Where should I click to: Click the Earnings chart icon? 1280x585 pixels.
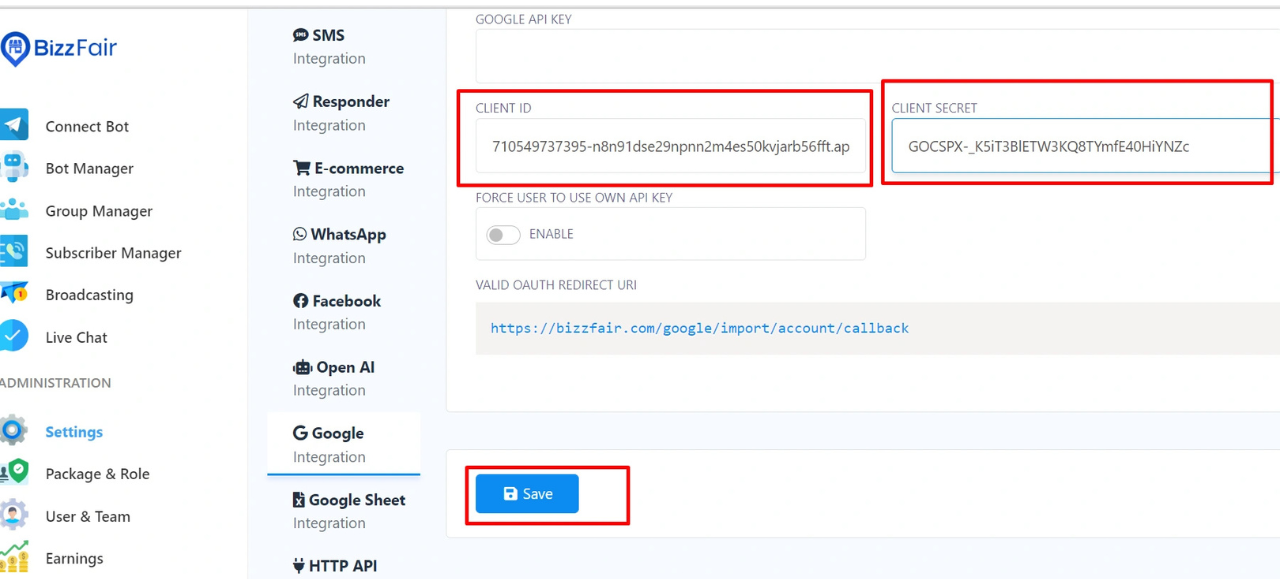pyautogui.click(x=13, y=557)
